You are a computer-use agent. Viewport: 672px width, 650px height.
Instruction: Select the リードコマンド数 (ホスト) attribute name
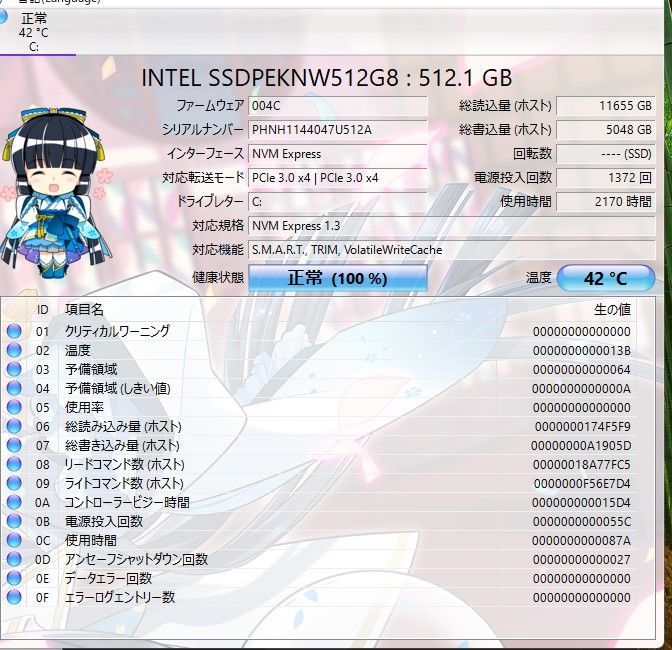124,464
